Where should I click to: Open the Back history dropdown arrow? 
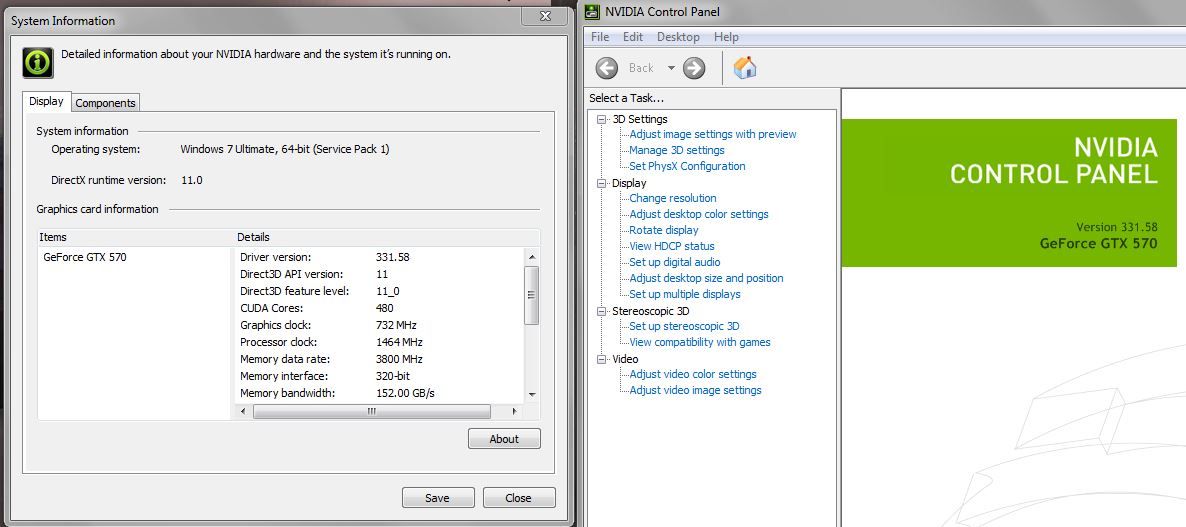[x=672, y=68]
